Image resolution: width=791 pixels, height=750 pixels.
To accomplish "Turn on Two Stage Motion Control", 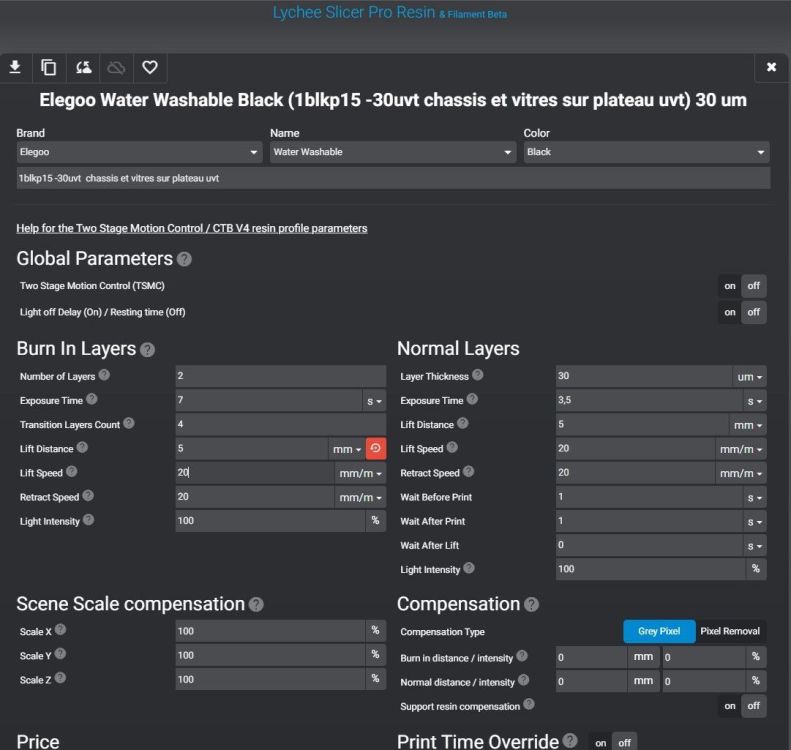I will (x=729, y=286).
